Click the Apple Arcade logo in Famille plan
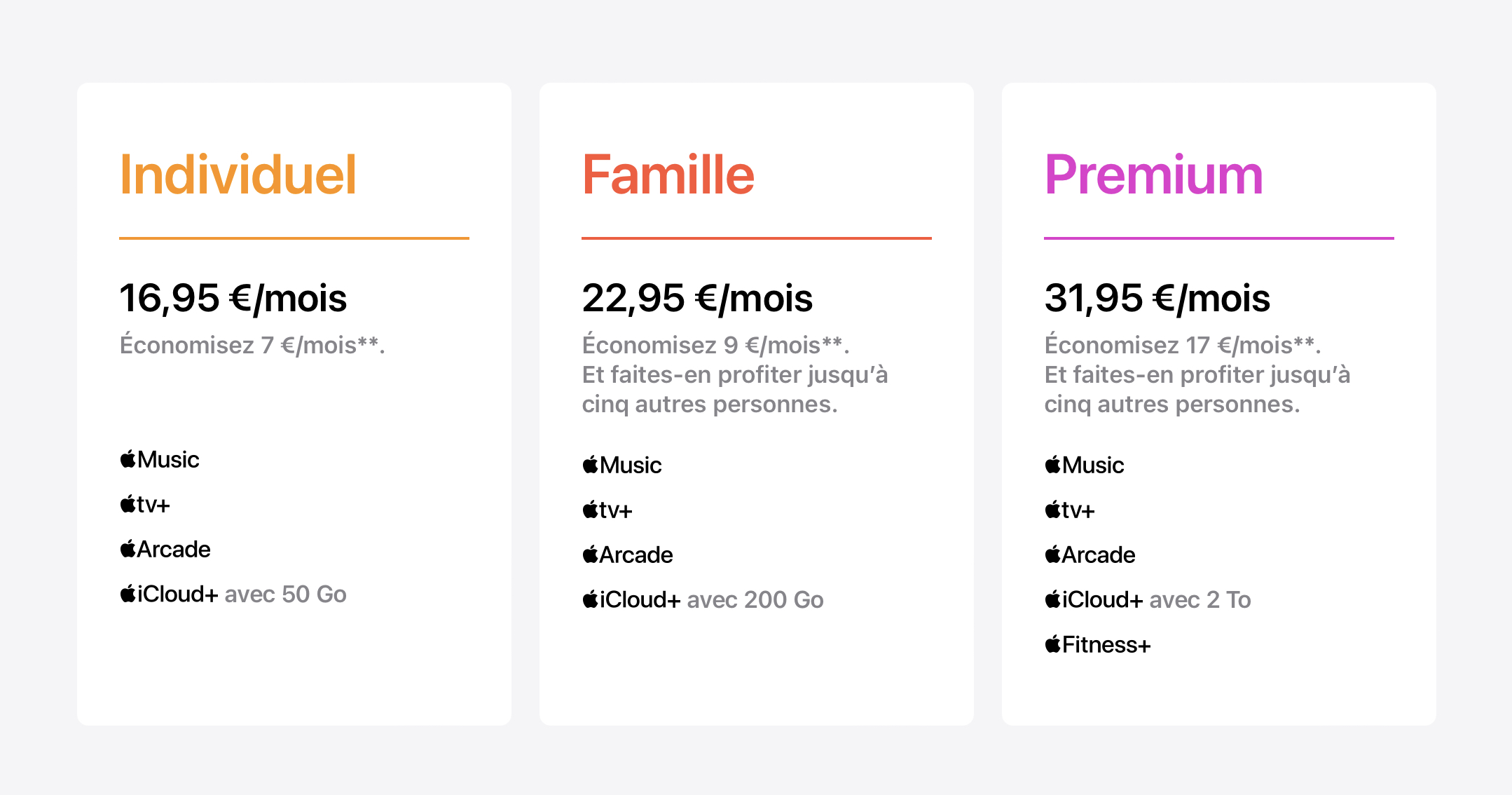Viewport: 1512px width, 795px height. 628,555
